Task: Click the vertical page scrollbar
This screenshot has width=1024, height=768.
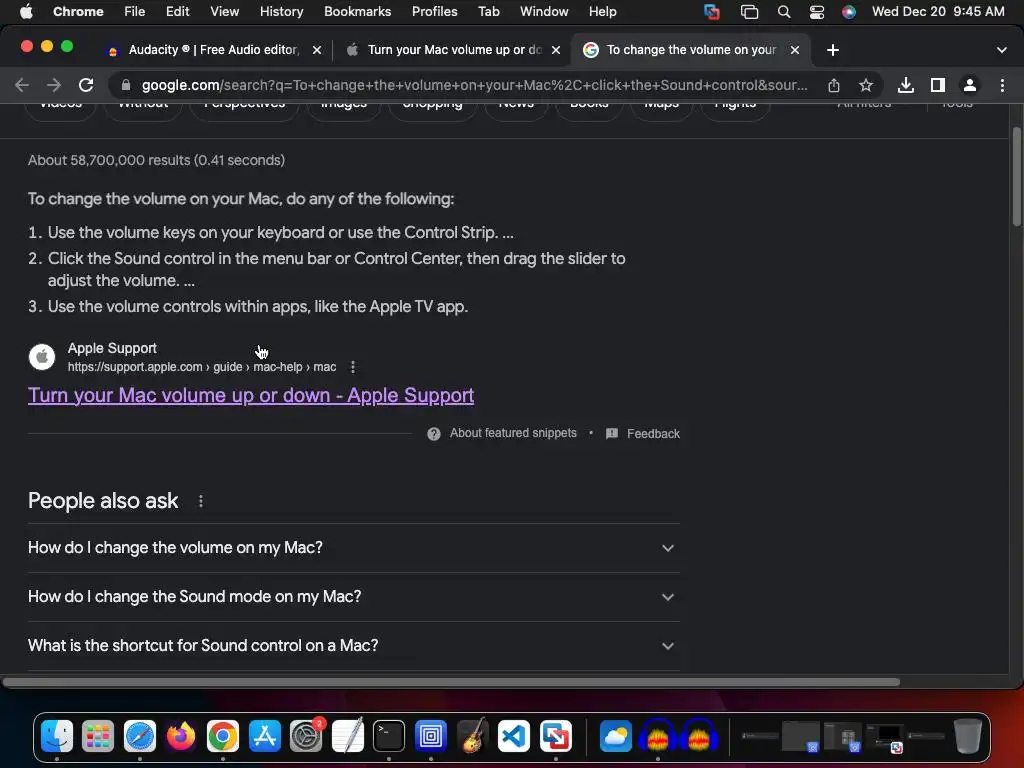Action: pyautogui.click(x=1016, y=177)
